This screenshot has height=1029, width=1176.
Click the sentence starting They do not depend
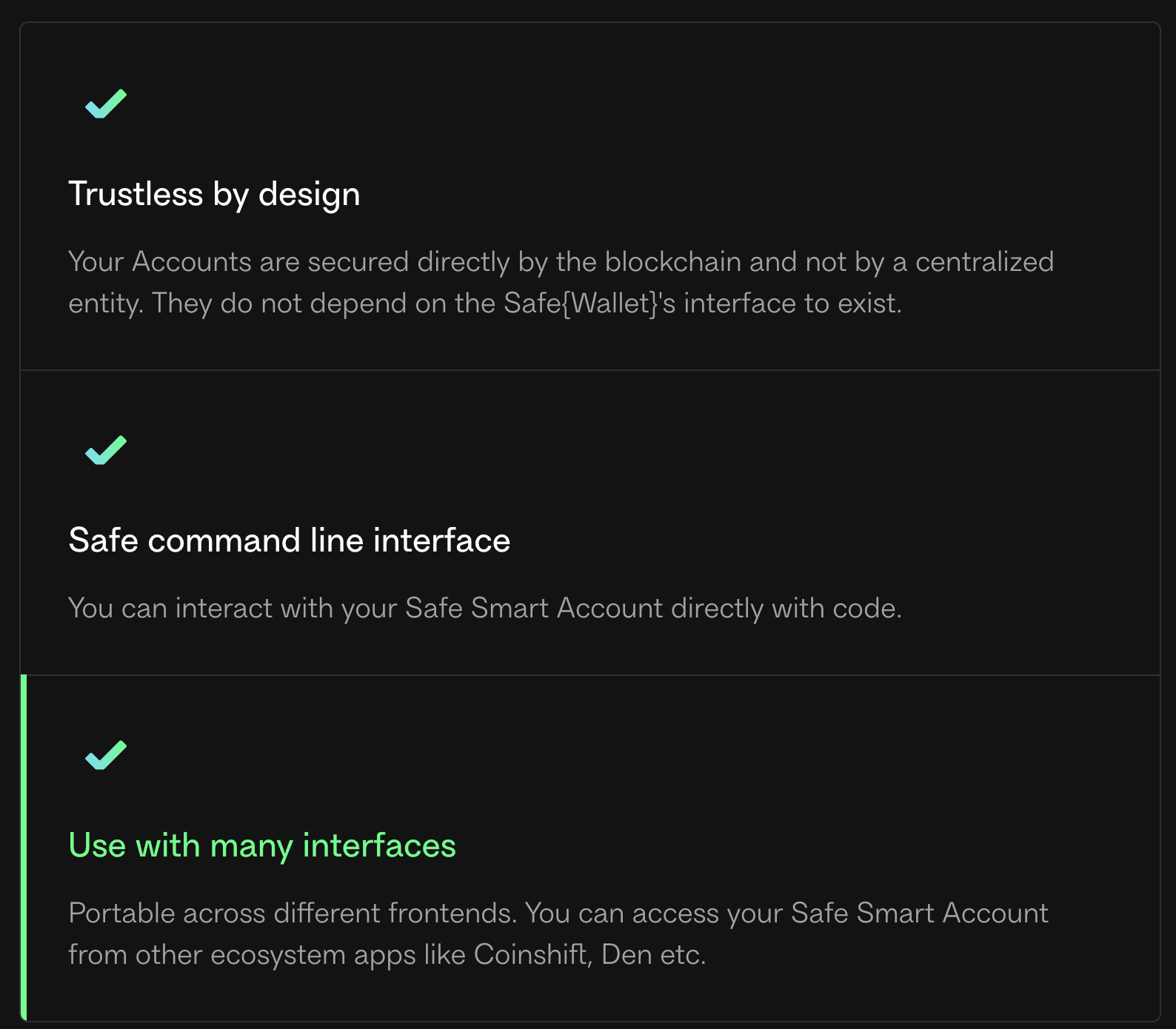[526, 304]
